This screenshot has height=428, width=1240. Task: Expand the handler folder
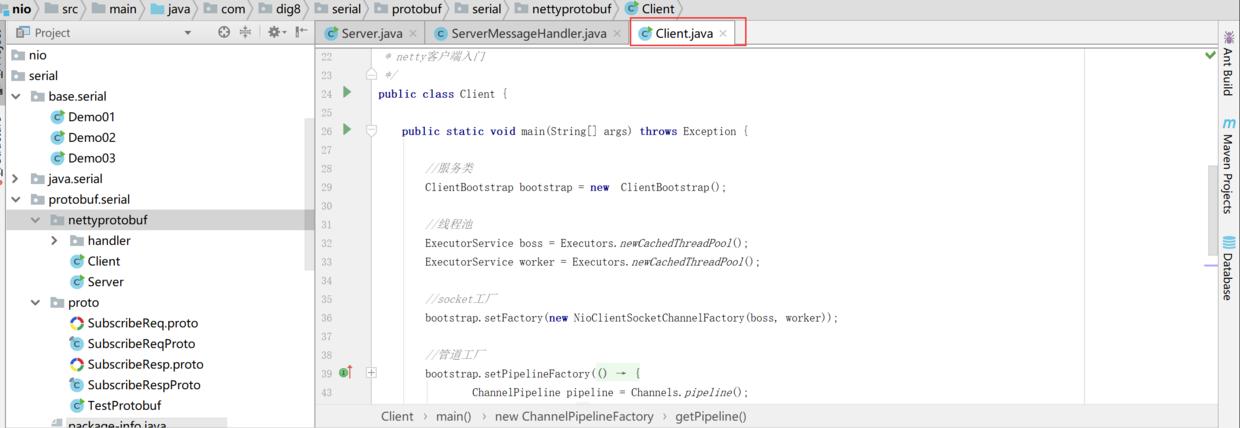54,241
